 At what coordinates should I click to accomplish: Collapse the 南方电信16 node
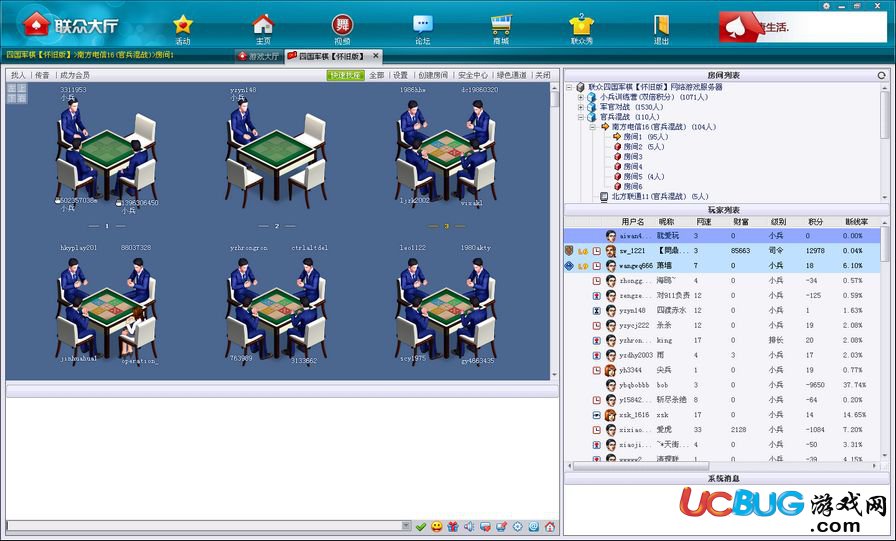[x=593, y=127]
